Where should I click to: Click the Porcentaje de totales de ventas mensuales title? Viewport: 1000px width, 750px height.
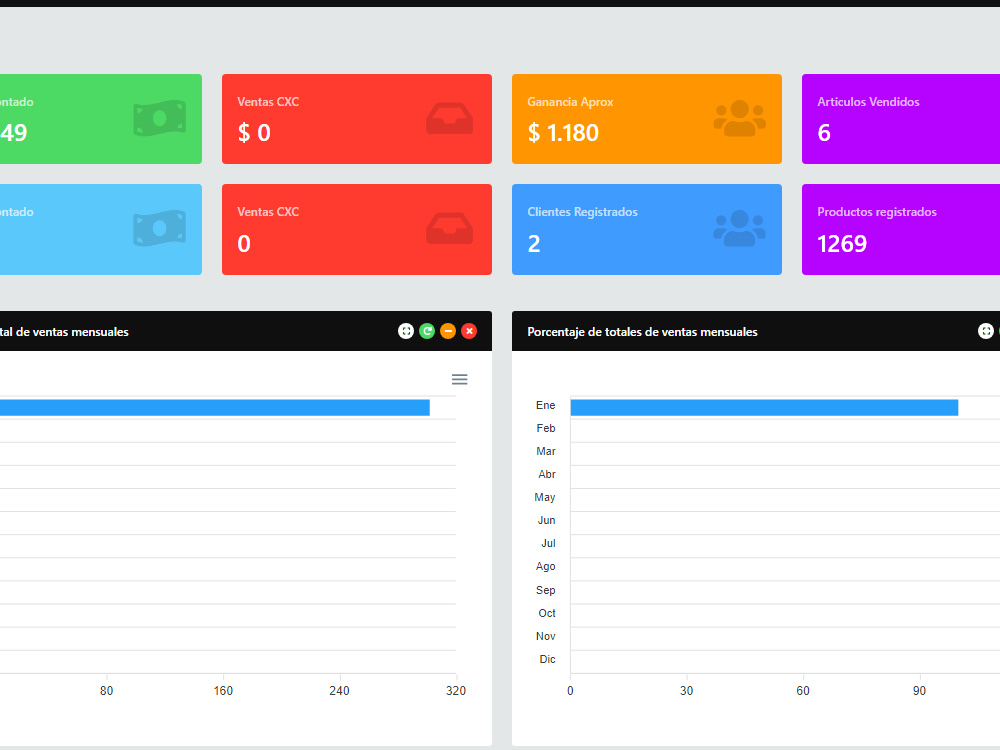pyautogui.click(x=642, y=332)
